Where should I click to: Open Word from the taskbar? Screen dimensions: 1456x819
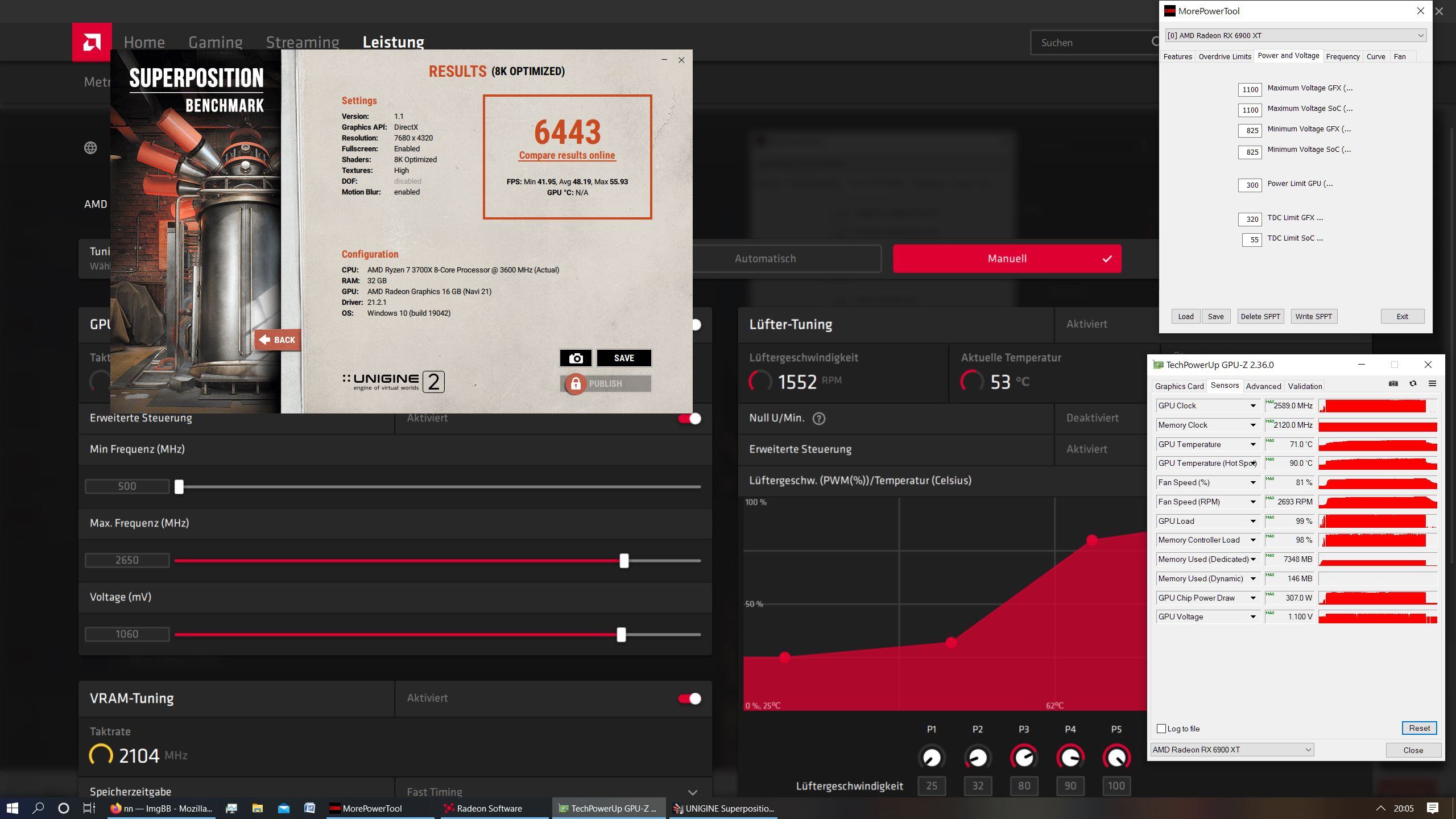click(310, 808)
